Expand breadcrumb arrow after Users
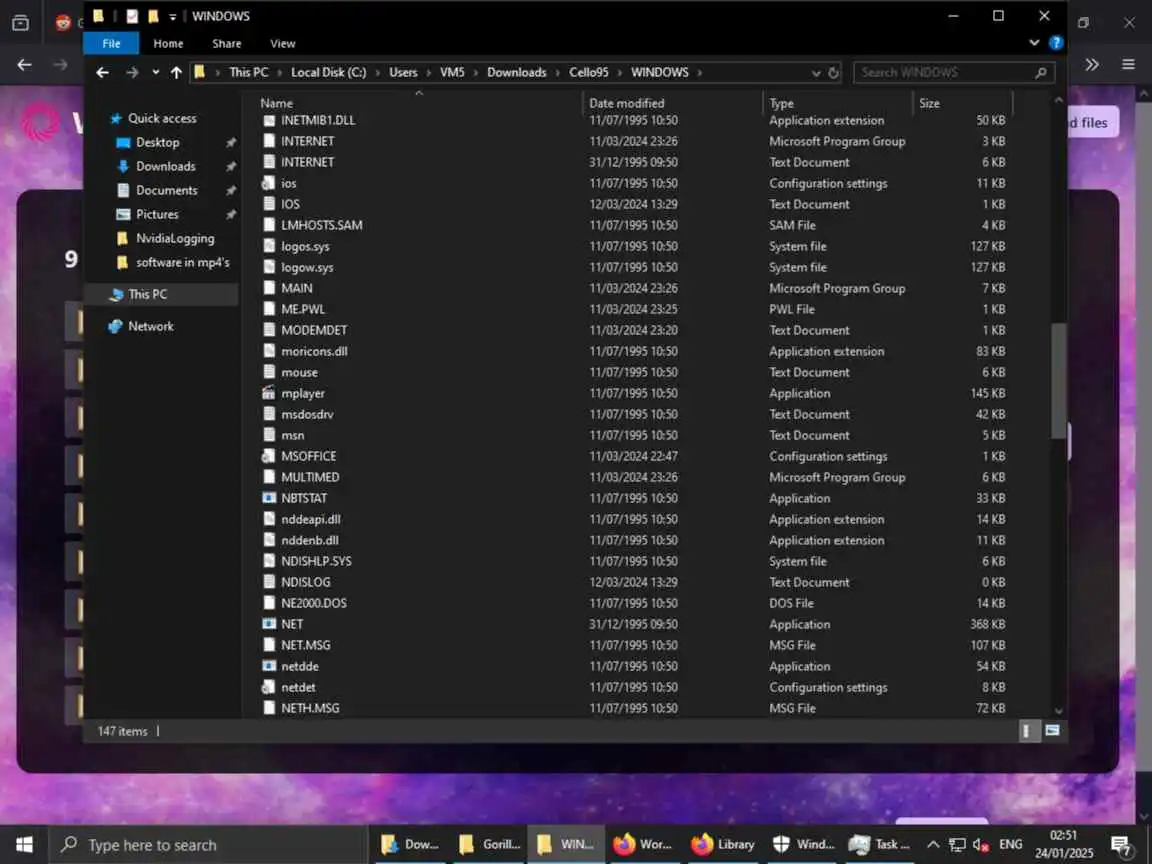This screenshot has height=864, width=1152. (x=428, y=72)
